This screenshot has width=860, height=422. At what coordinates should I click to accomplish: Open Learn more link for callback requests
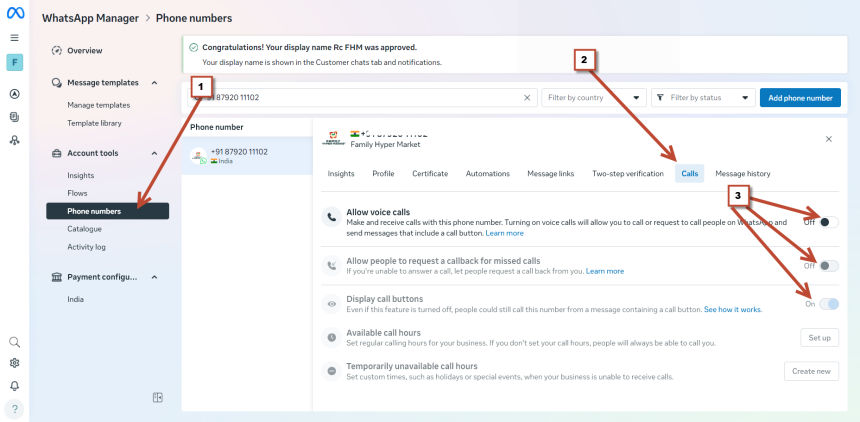pyautogui.click(x=605, y=271)
